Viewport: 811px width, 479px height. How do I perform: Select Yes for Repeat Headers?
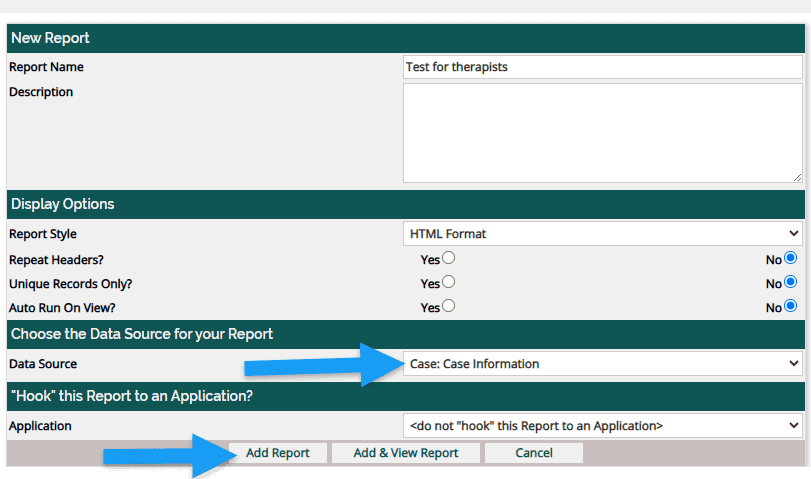[448, 258]
